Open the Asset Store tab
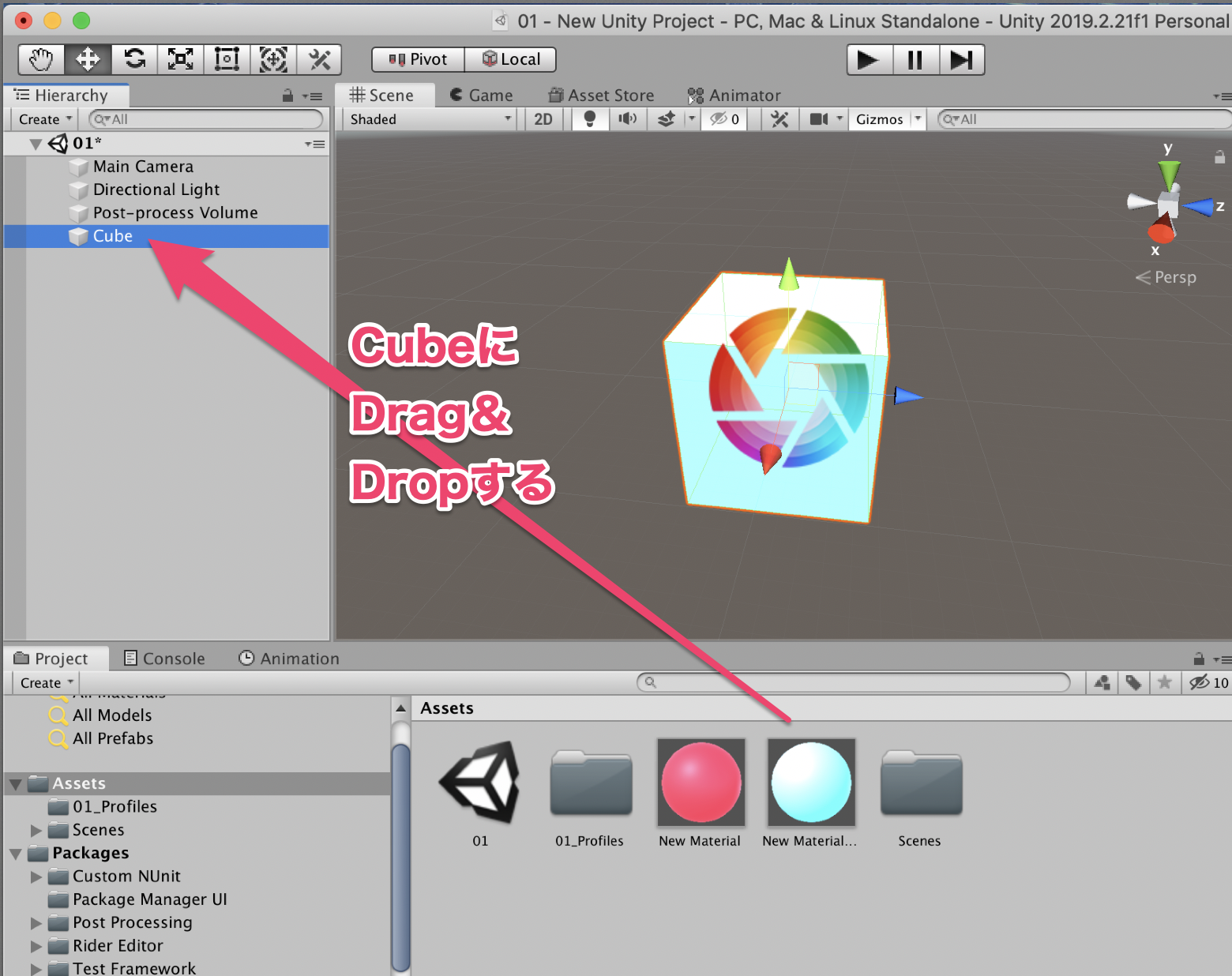The image size is (1232, 976). pos(601,96)
